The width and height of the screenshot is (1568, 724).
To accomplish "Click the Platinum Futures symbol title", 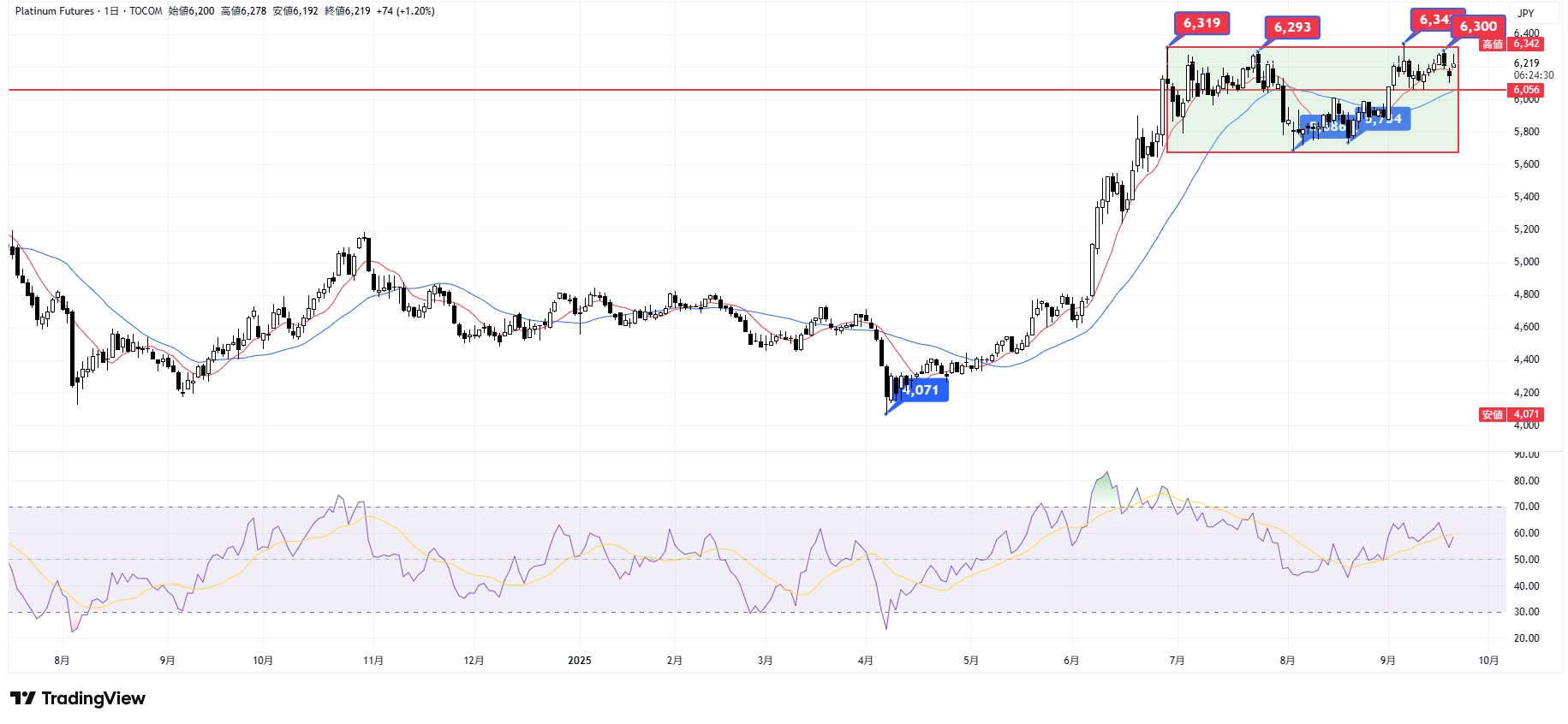I will pos(54,11).
